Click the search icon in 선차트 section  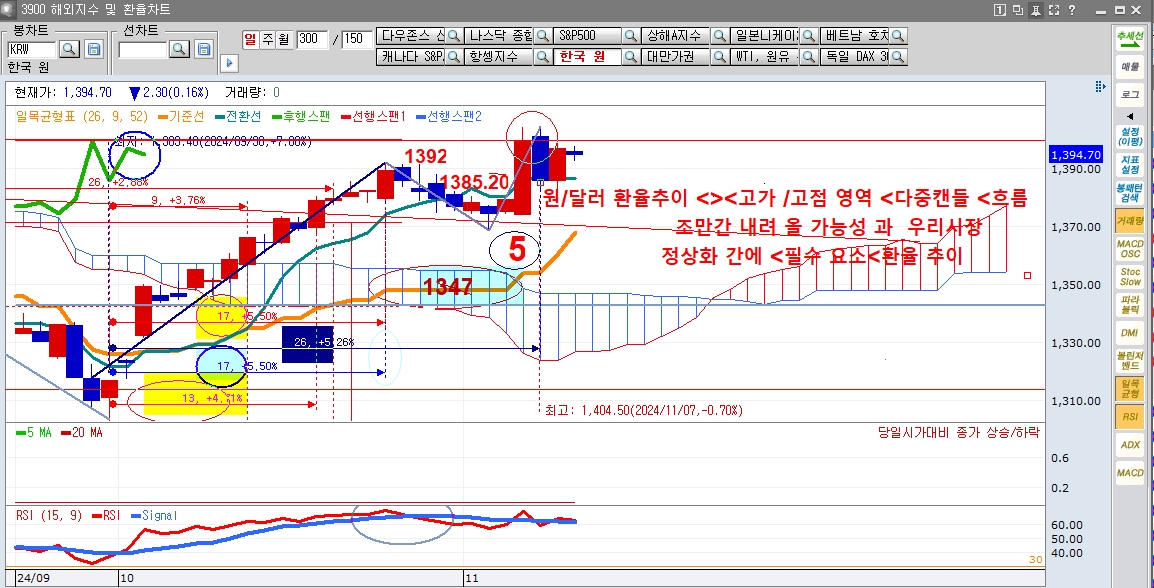179,49
